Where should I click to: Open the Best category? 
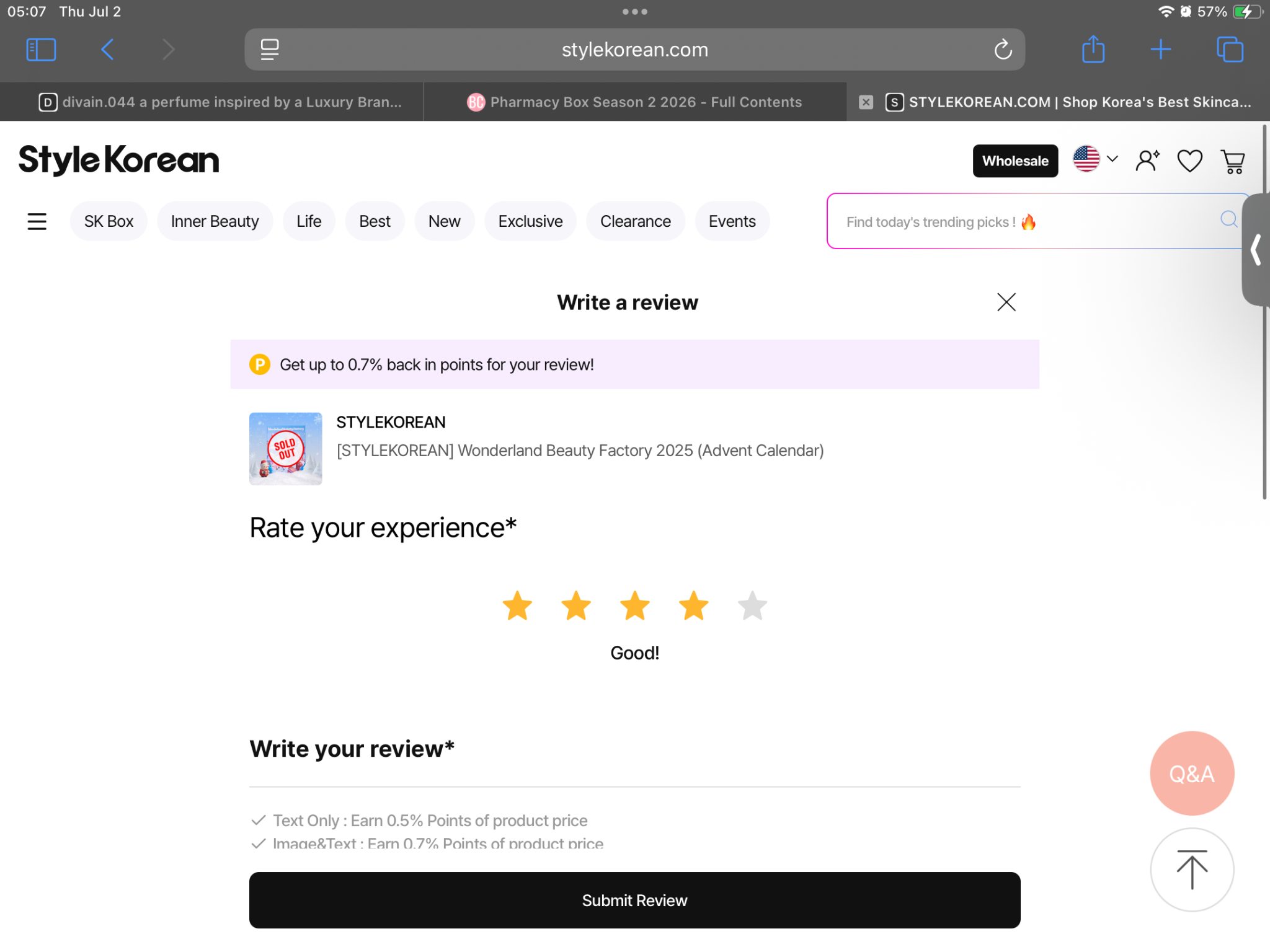(x=375, y=221)
